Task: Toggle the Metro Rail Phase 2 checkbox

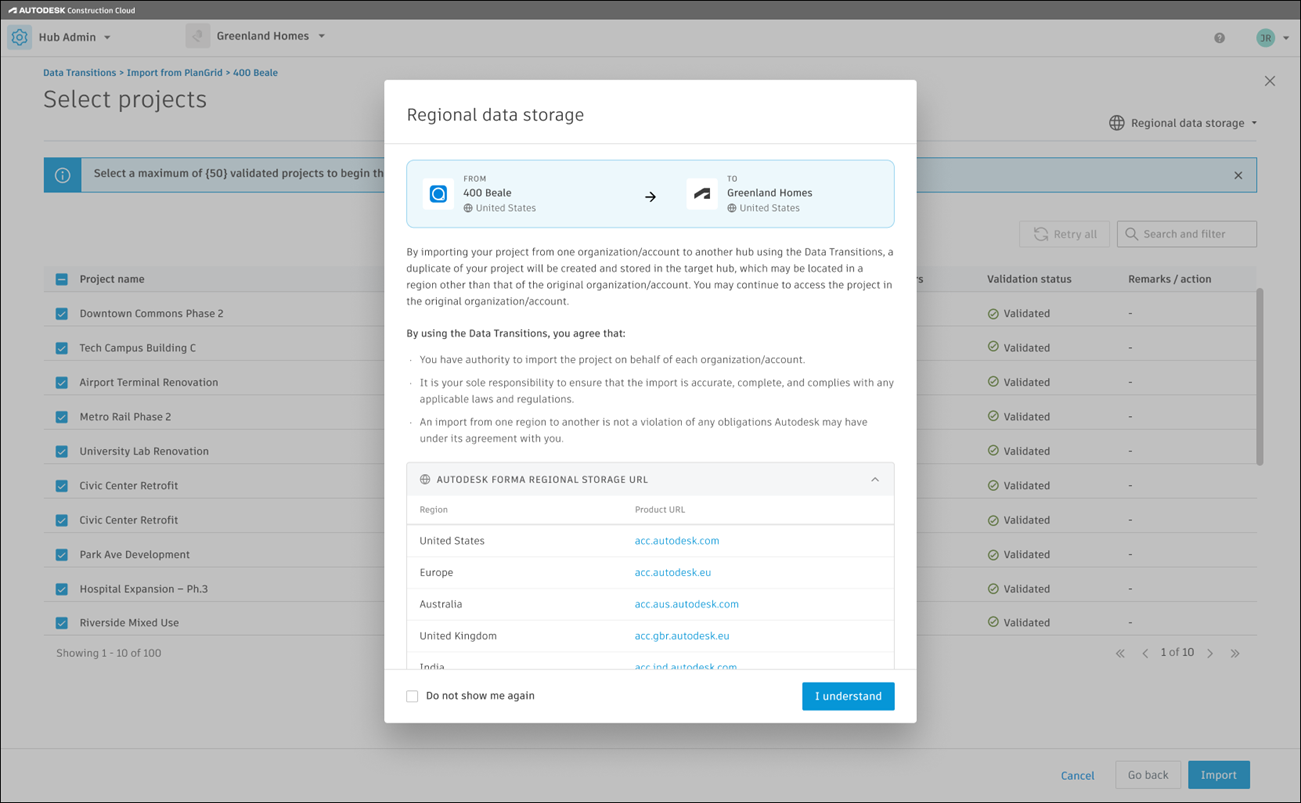Action: (62, 417)
